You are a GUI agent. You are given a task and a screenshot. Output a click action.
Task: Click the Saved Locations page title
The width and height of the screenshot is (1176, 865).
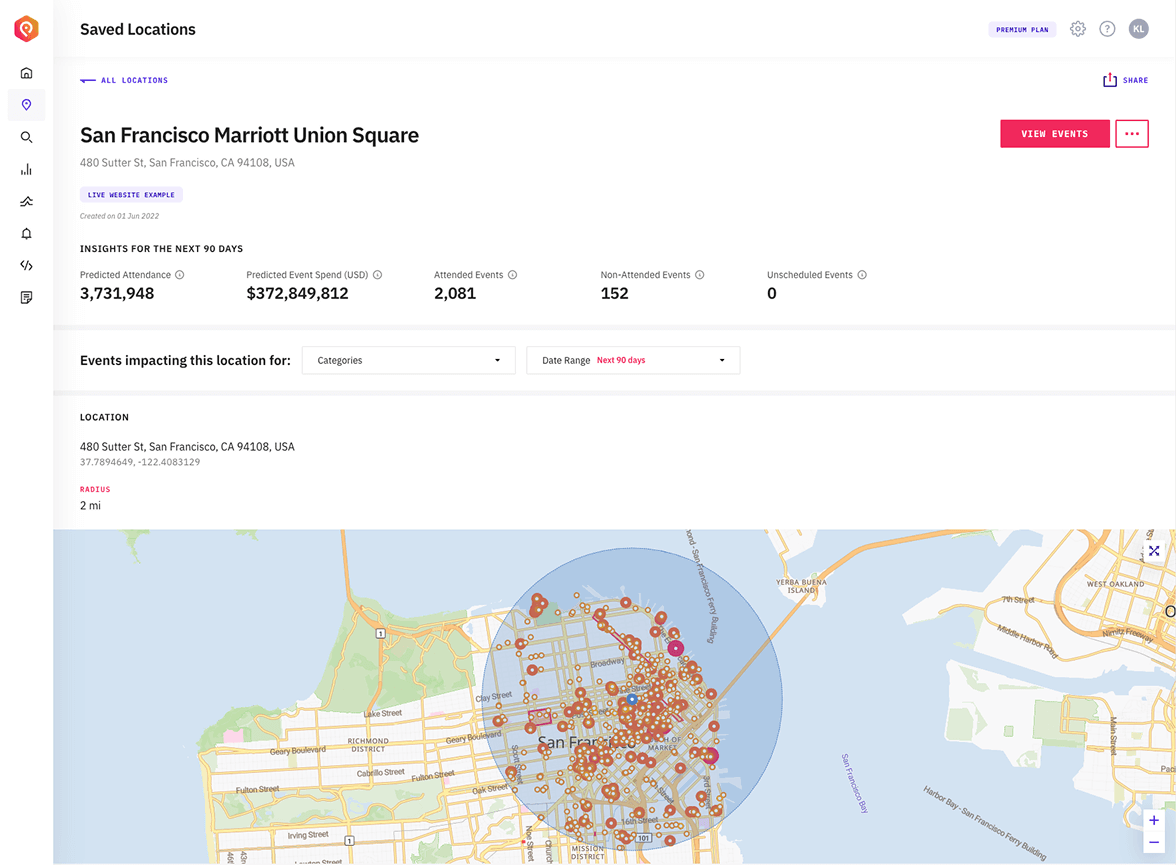point(138,29)
